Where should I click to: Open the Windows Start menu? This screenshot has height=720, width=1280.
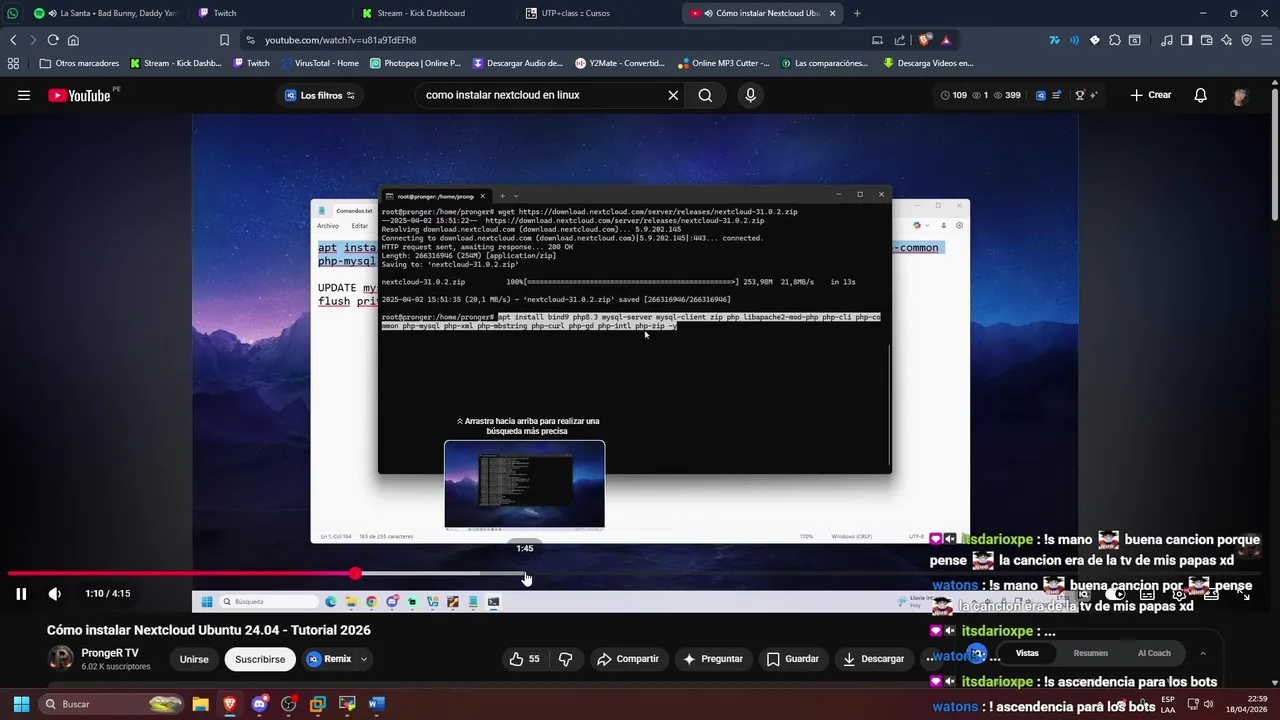pyautogui.click(x=21, y=704)
